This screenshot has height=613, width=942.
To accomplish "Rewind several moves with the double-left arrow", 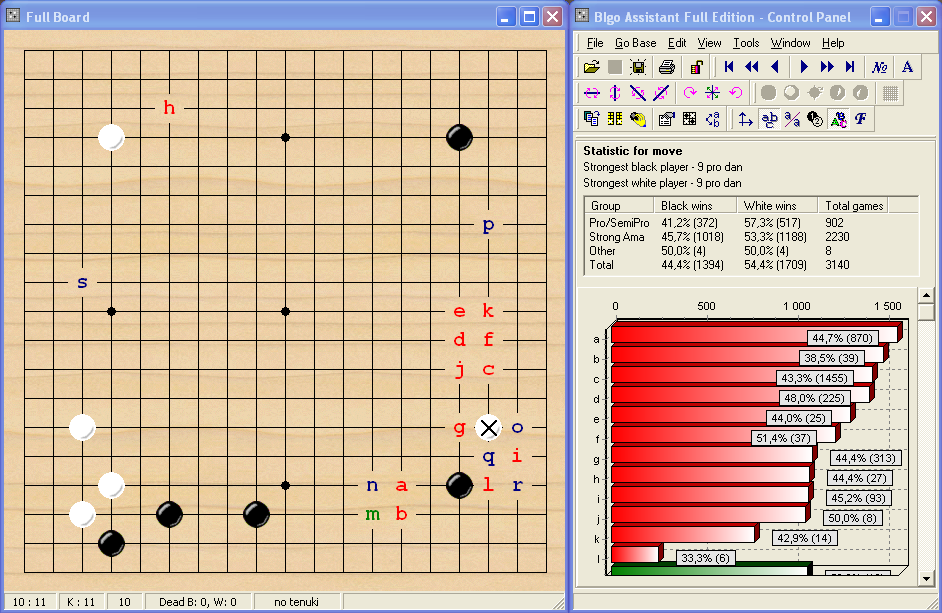I will click(752, 67).
